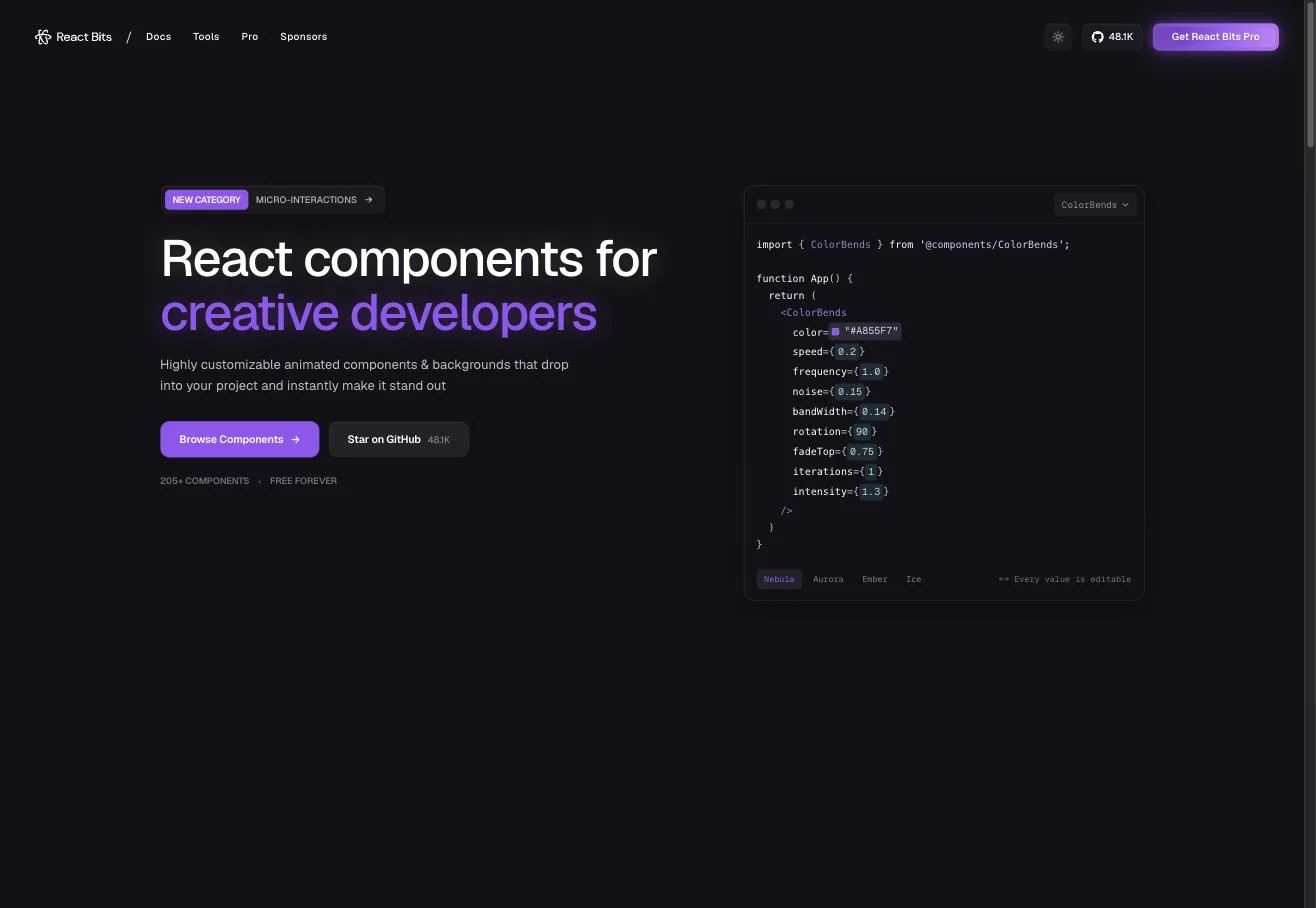Click the MICRO-INTERACTIONS label
This screenshot has height=908, width=1316.
tap(306, 200)
